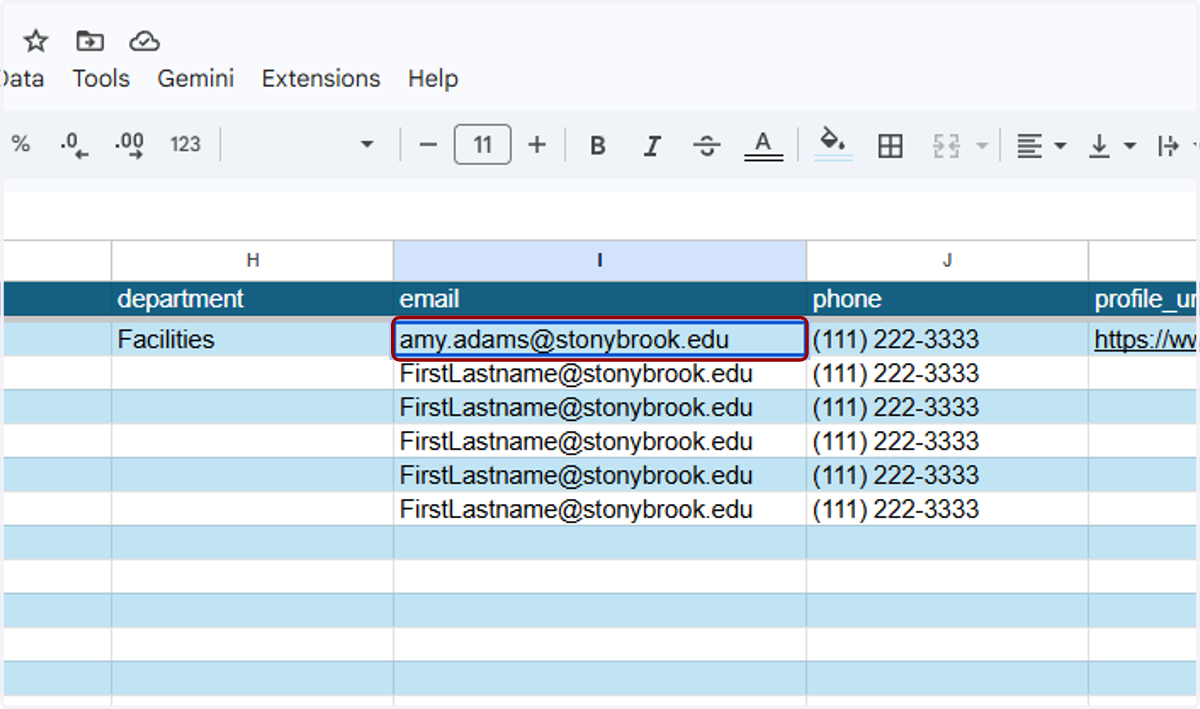Toggle italic formatting
Viewport: 1200px width, 709px height.
tap(652, 146)
